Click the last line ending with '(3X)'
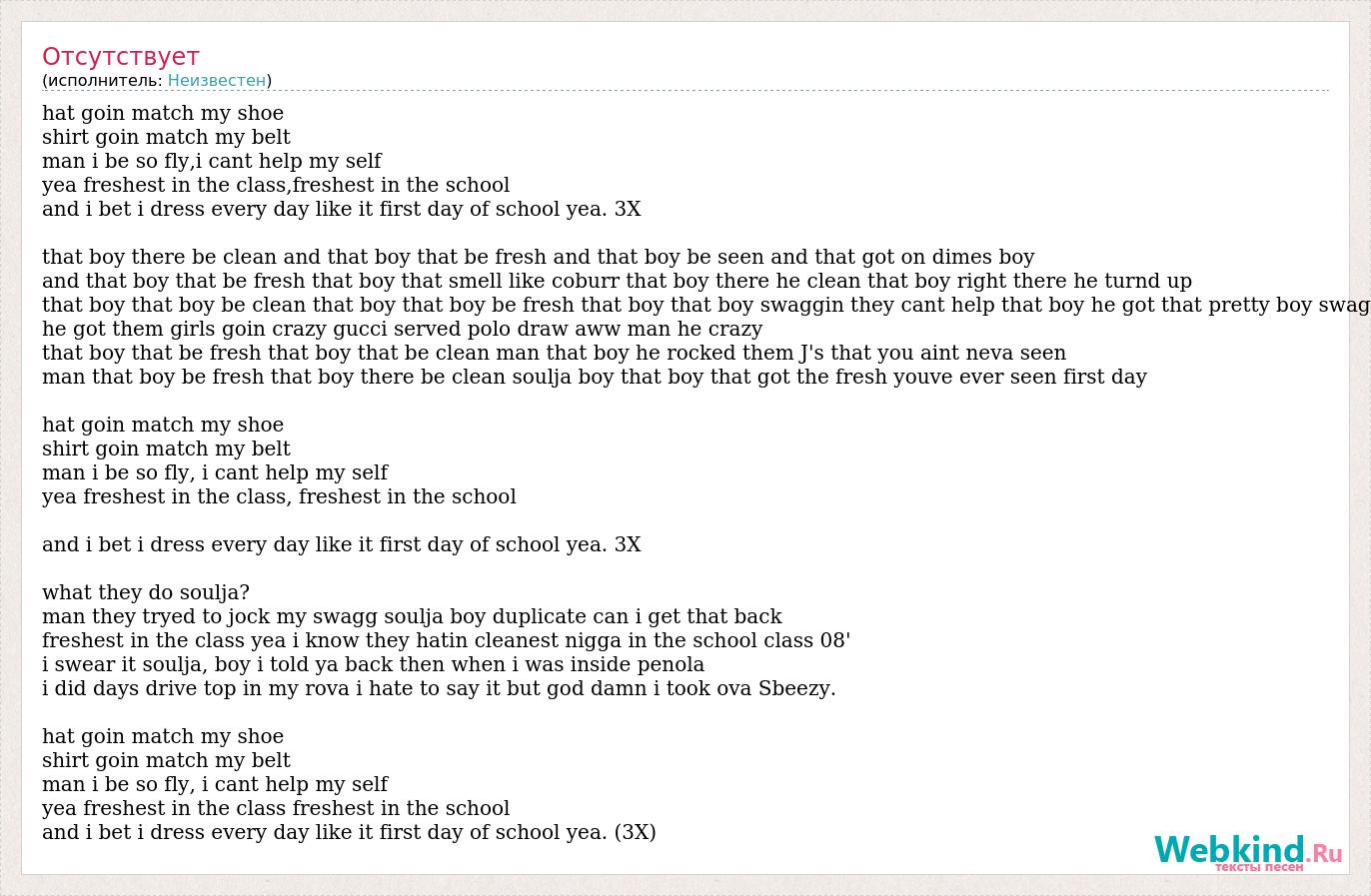1371x896 pixels. coord(349,833)
